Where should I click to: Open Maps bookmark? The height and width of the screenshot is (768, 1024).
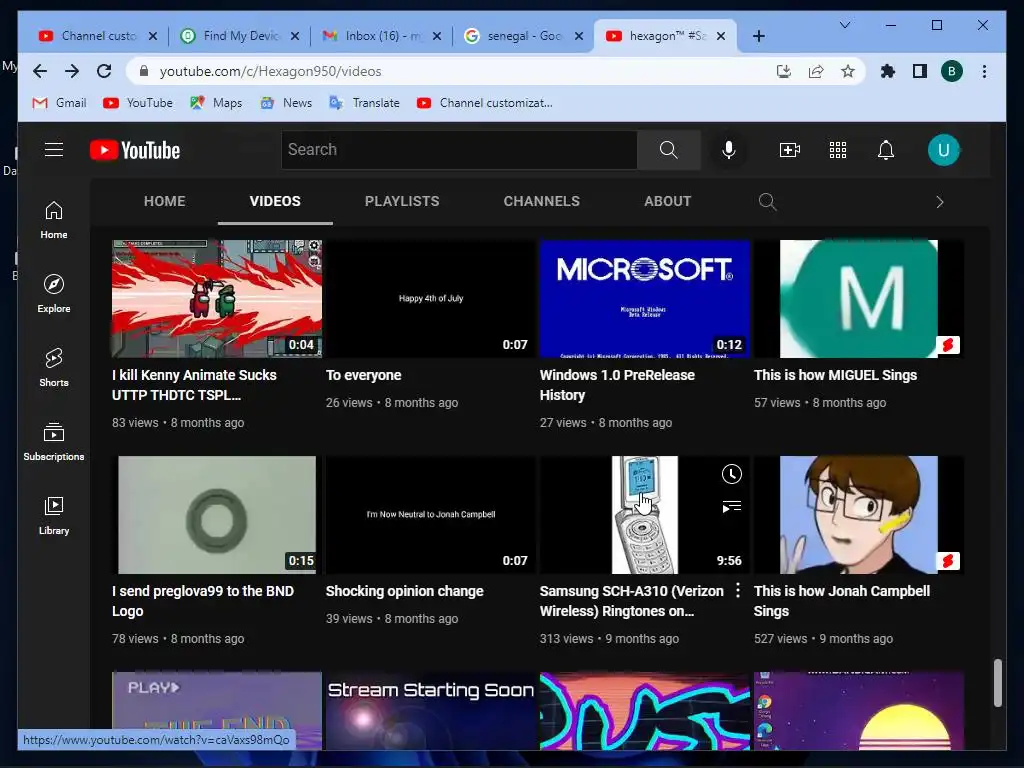pos(216,103)
